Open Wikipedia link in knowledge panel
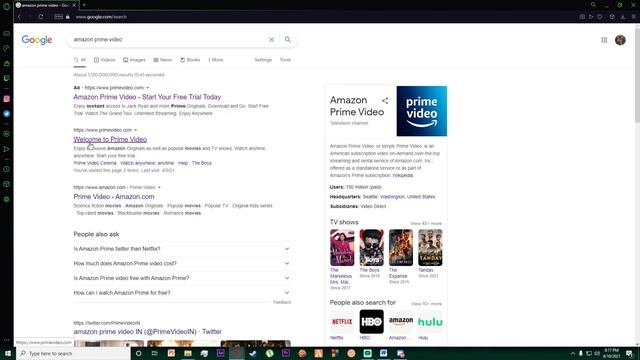This screenshot has width=640, height=360. point(402,176)
